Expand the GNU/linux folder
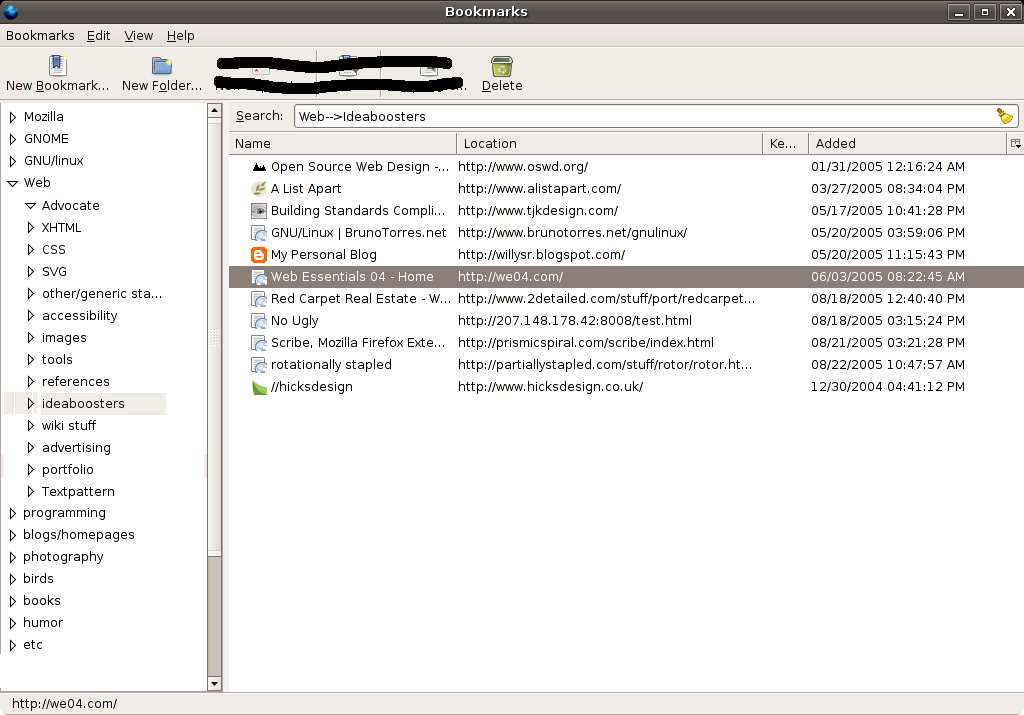This screenshot has width=1024, height=715. (12, 161)
